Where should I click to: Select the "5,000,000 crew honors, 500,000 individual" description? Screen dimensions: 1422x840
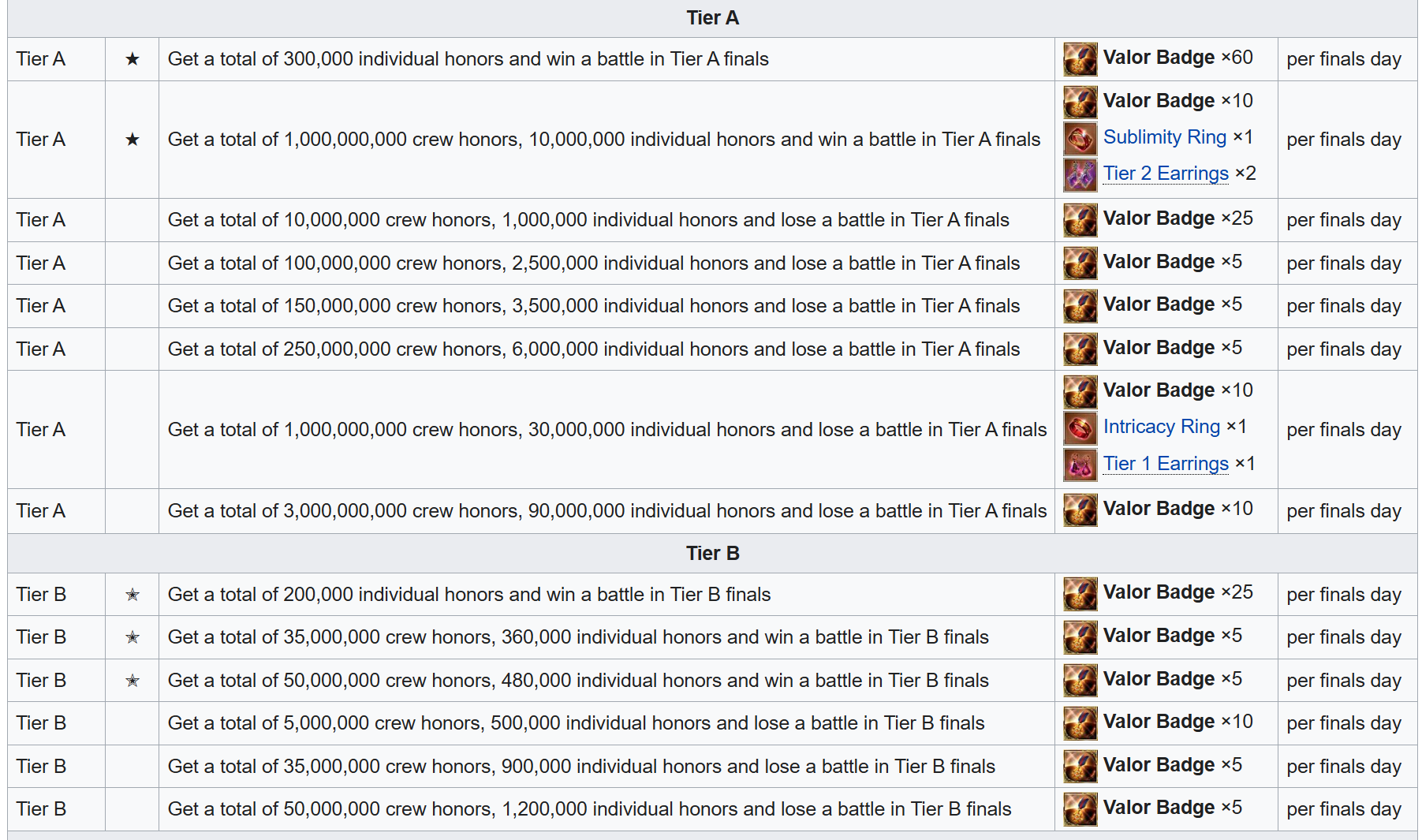pos(577,723)
